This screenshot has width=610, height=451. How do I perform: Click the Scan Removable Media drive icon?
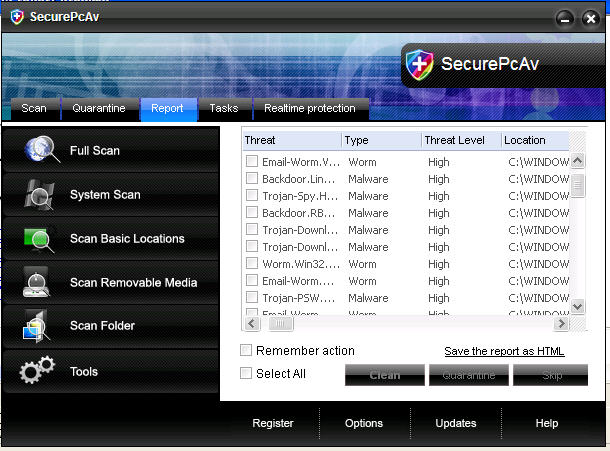36,282
